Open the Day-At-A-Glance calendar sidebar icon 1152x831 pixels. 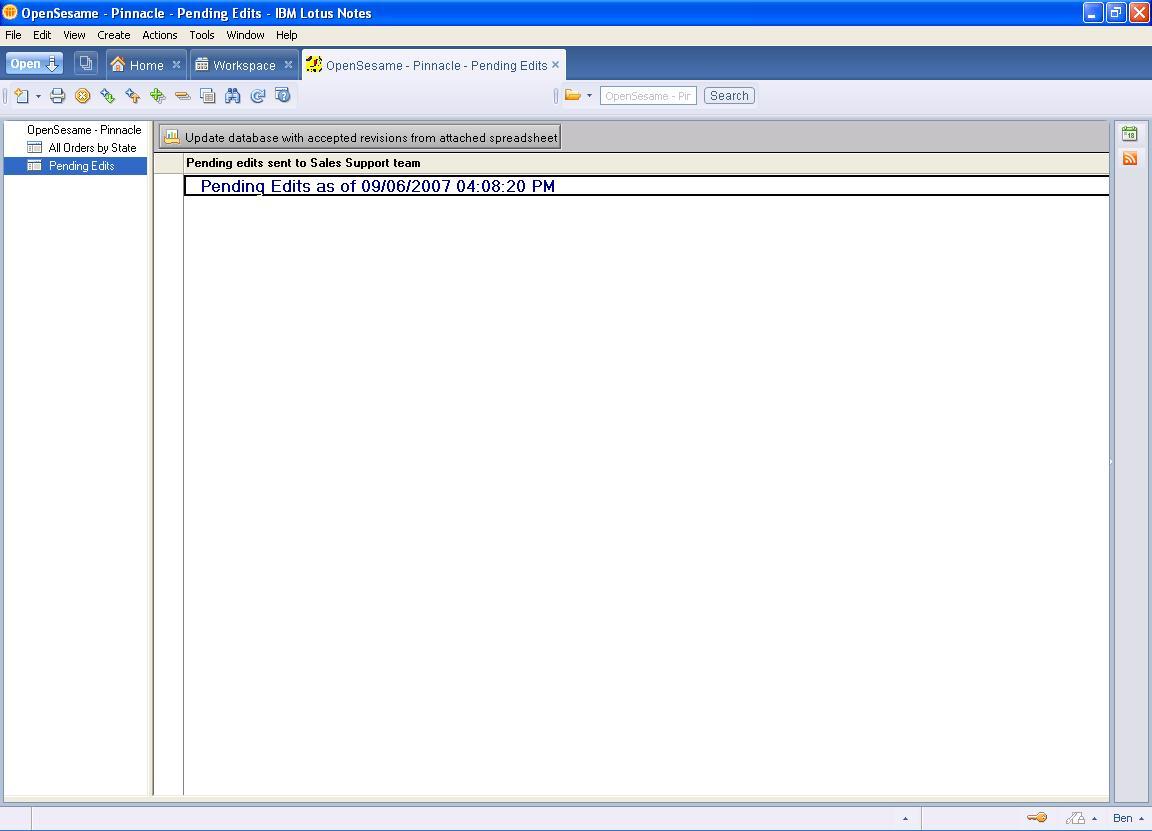(1130, 134)
